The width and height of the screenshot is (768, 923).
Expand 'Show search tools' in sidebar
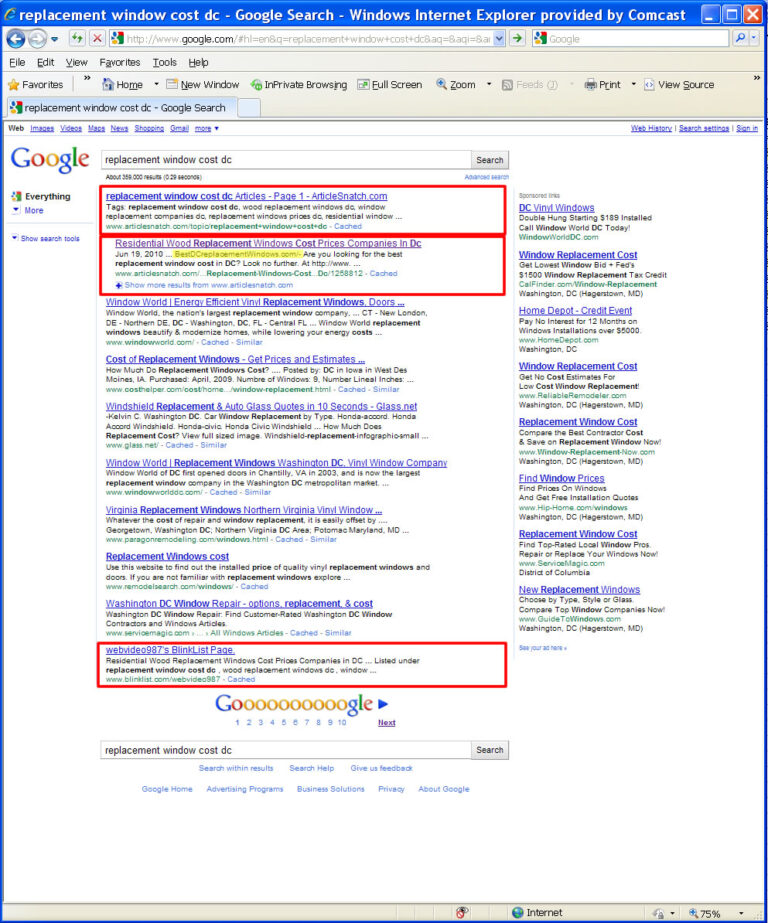pyautogui.click(x=46, y=238)
